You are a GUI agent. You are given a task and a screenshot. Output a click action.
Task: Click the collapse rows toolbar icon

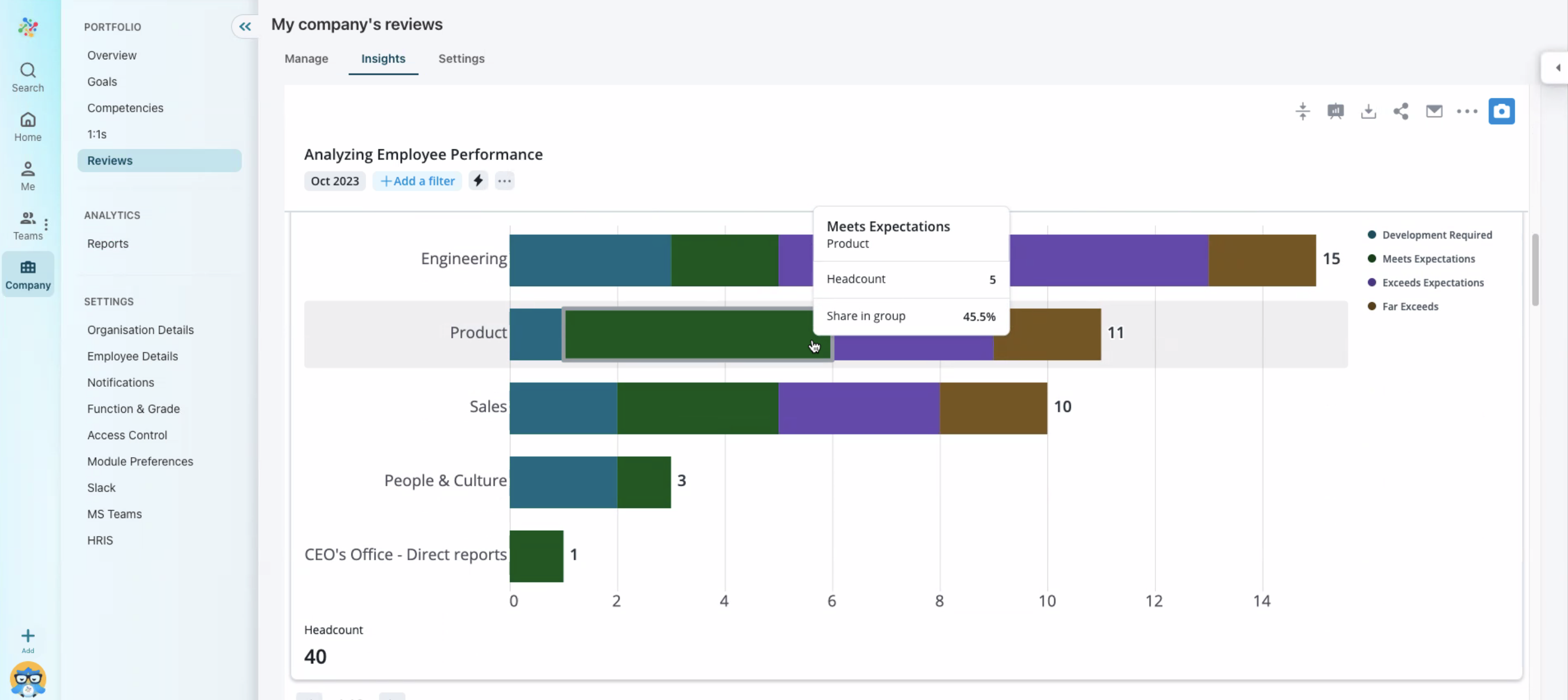click(x=1302, y=111)
